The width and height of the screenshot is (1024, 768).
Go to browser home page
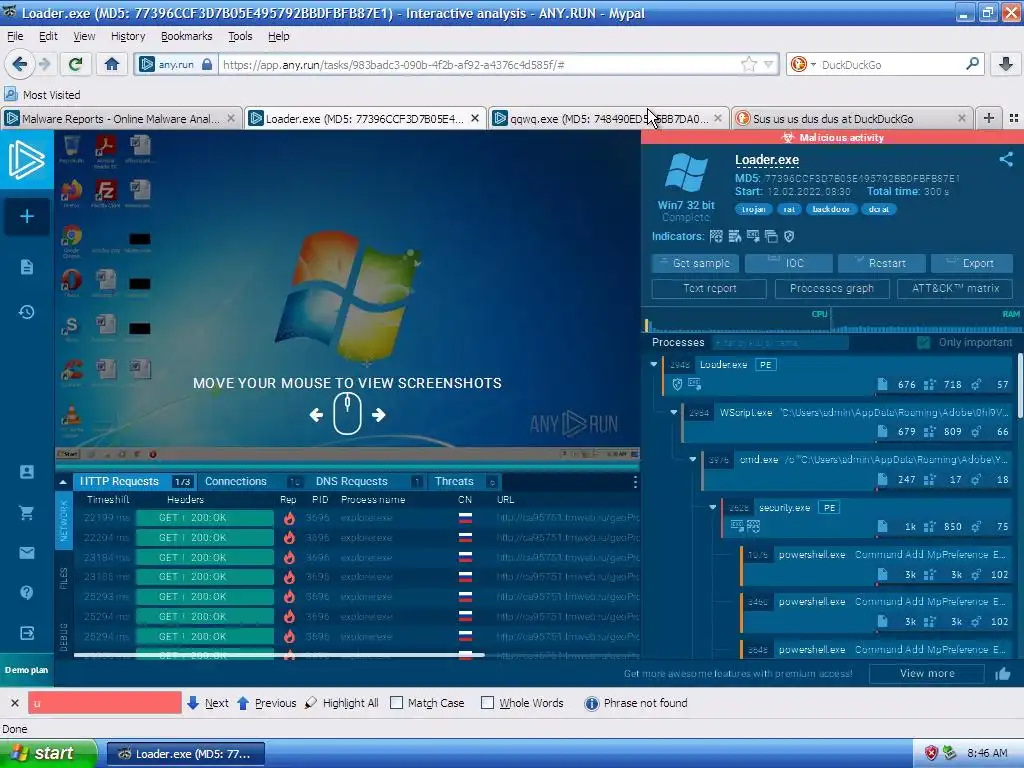point(112,64)
